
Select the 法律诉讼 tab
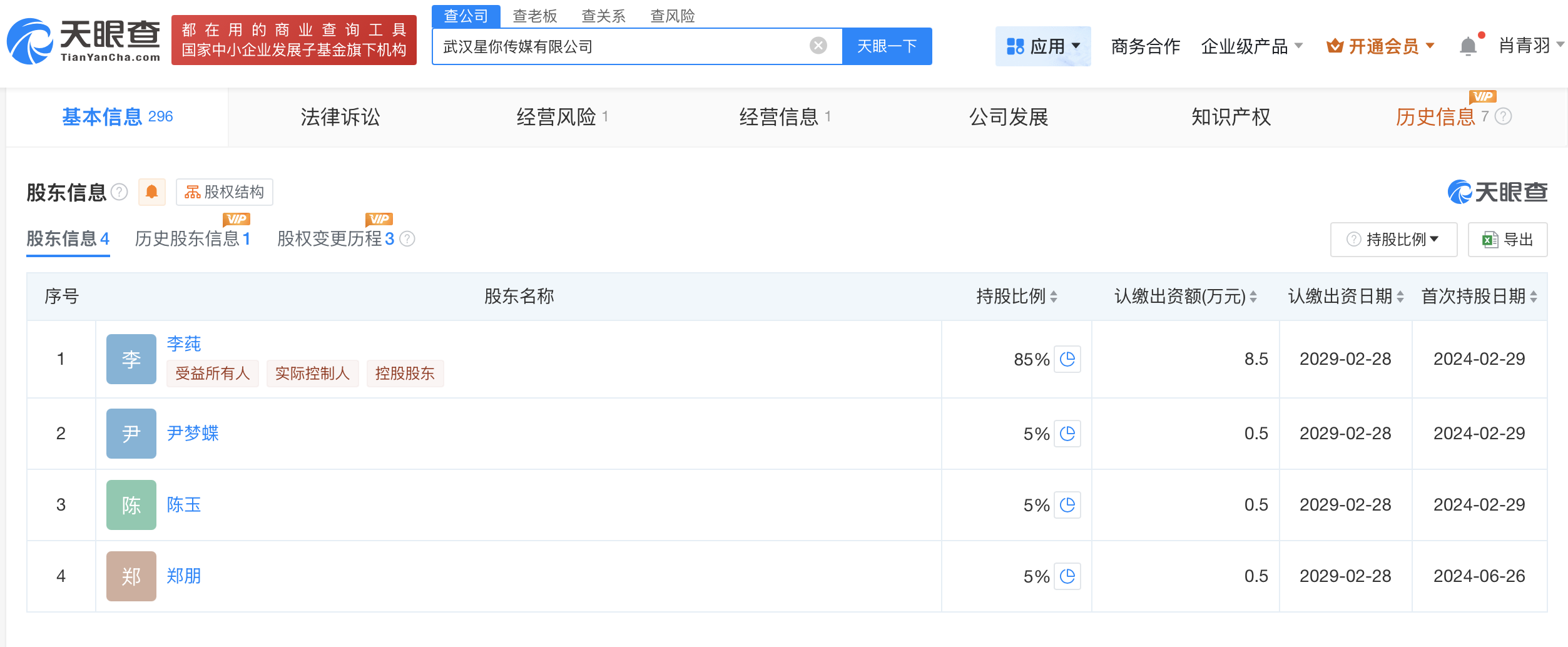(340, 117)
